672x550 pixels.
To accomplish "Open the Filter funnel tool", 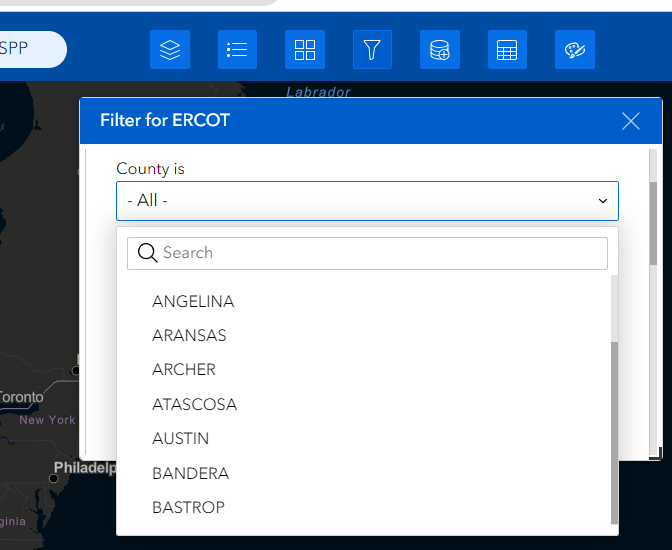I will [372, 50].
